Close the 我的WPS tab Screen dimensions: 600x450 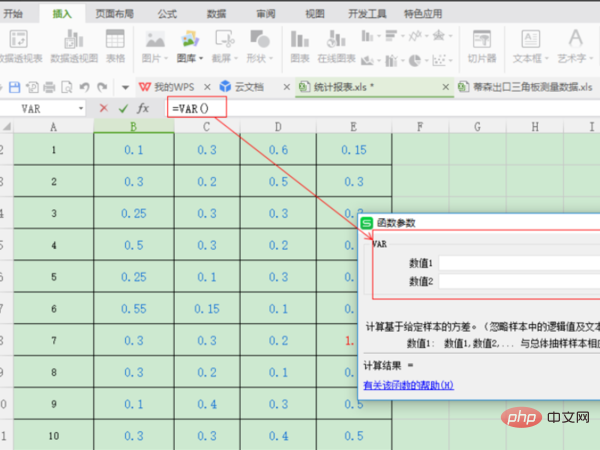[x=207, y=87]
